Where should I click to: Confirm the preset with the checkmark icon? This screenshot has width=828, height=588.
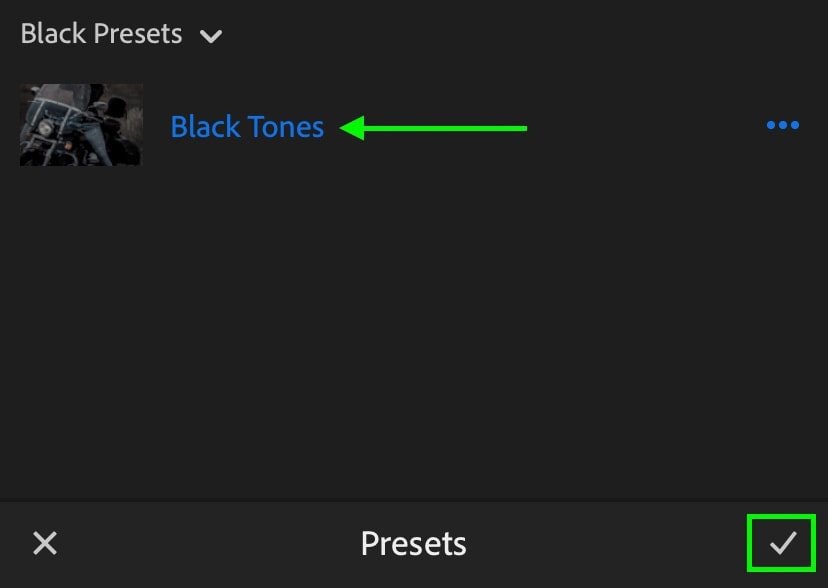click(x=782, y=543)
